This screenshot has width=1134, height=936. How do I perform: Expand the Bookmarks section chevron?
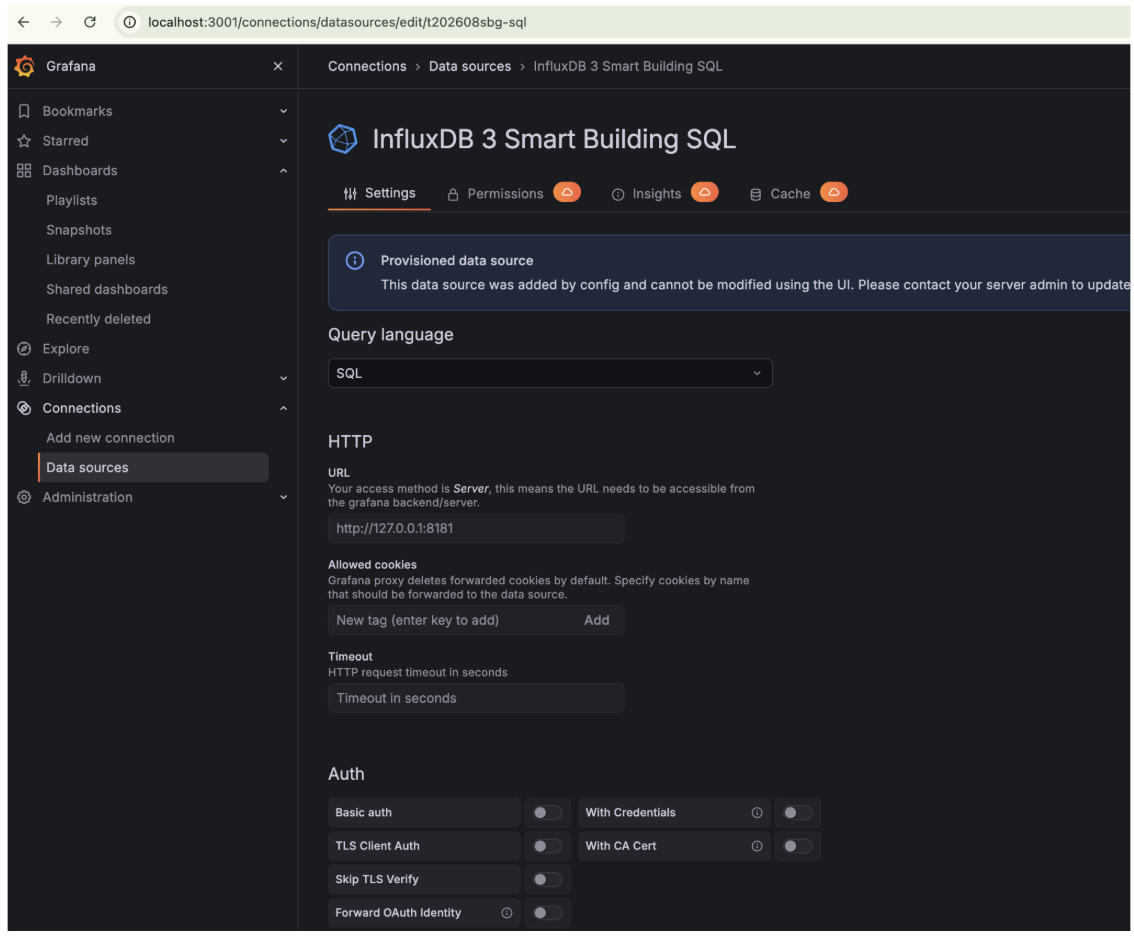(x=284, y=111)
